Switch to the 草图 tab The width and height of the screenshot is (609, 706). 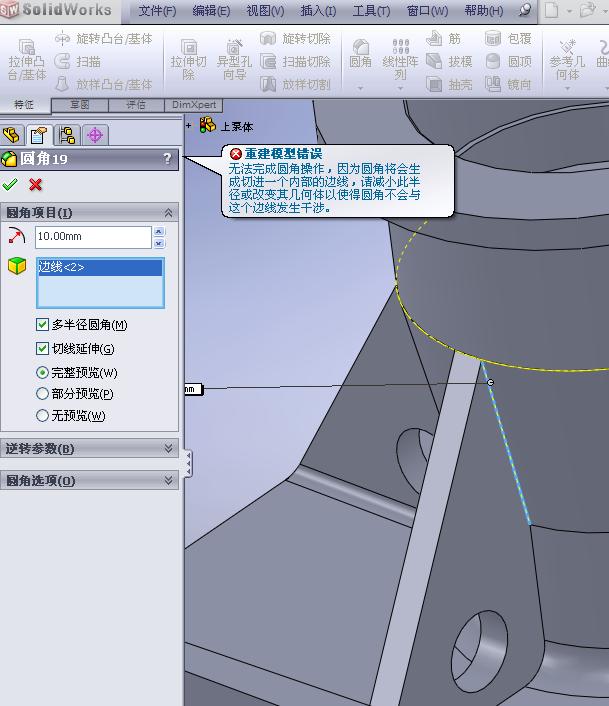click(x=80, y=105)
